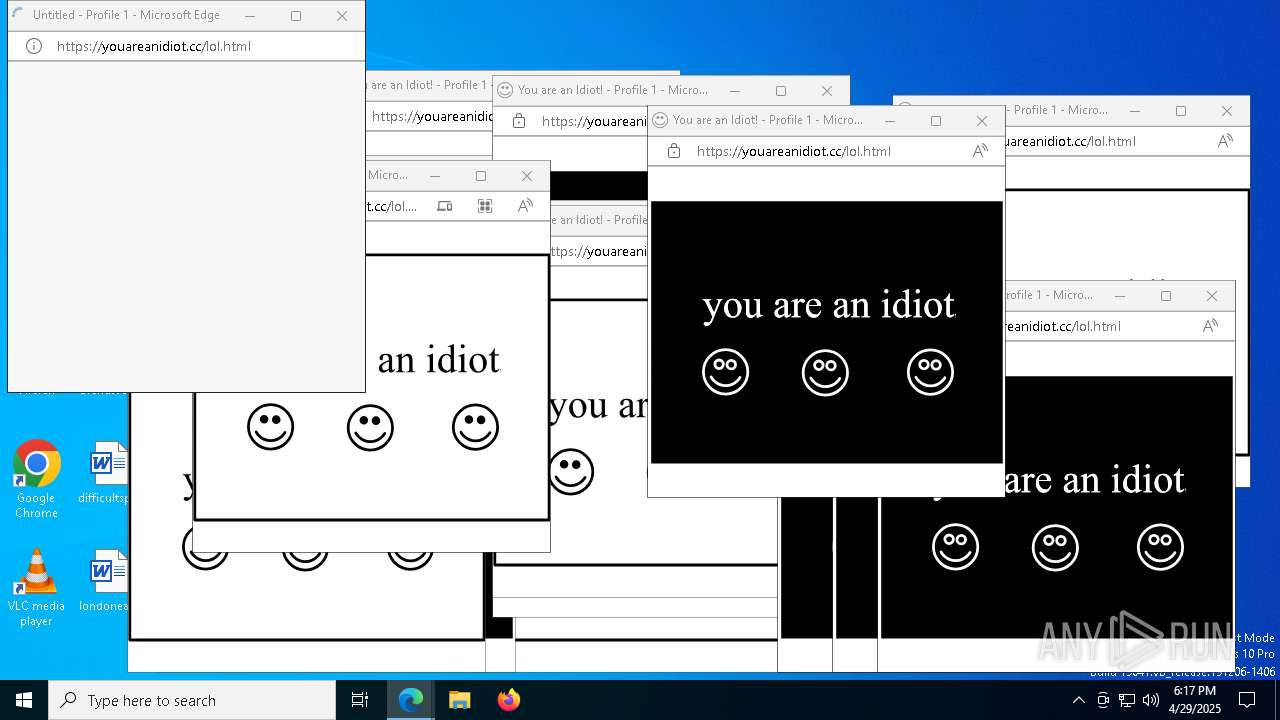
Task: Click the right smiley in the small white window
Action: [x=475, y=427]
